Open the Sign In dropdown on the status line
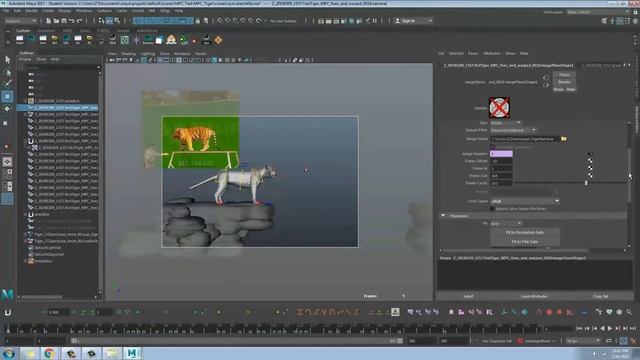The width and height of the screenshot is (640, 360). (413, 21)
